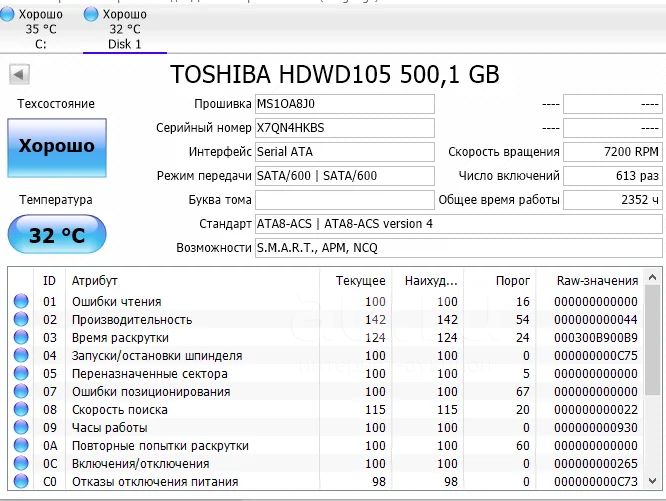Click the blue status icon above C:

[7, 14]
